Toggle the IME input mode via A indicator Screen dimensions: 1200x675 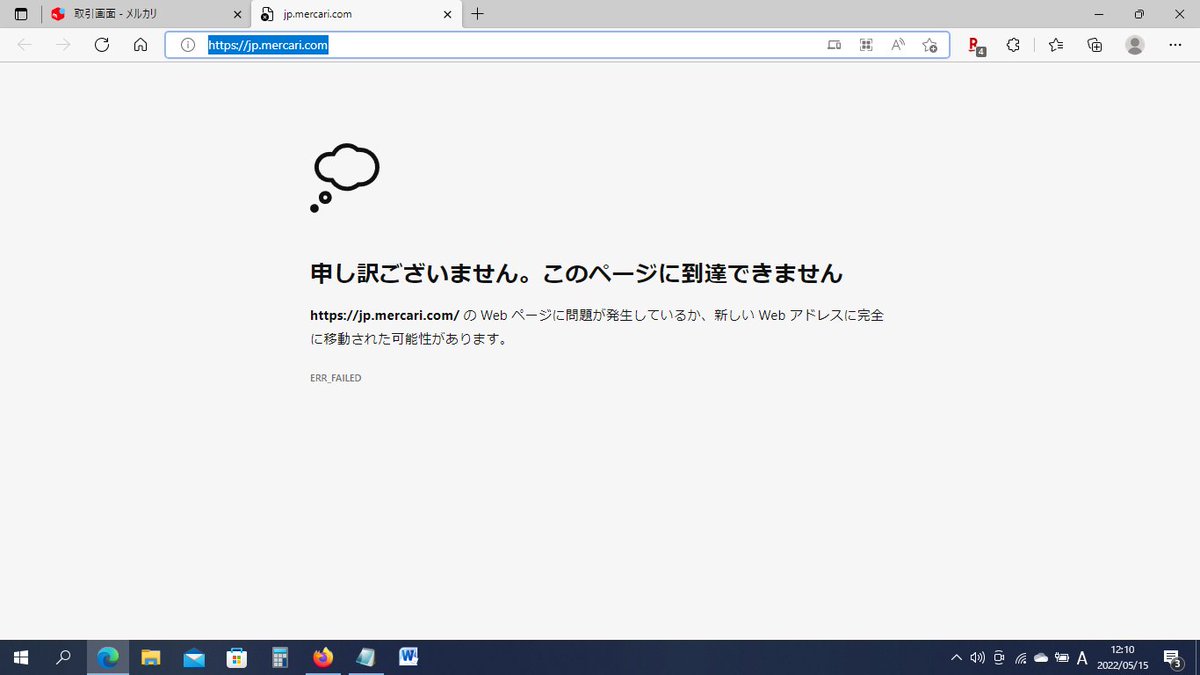[1081, 657]
